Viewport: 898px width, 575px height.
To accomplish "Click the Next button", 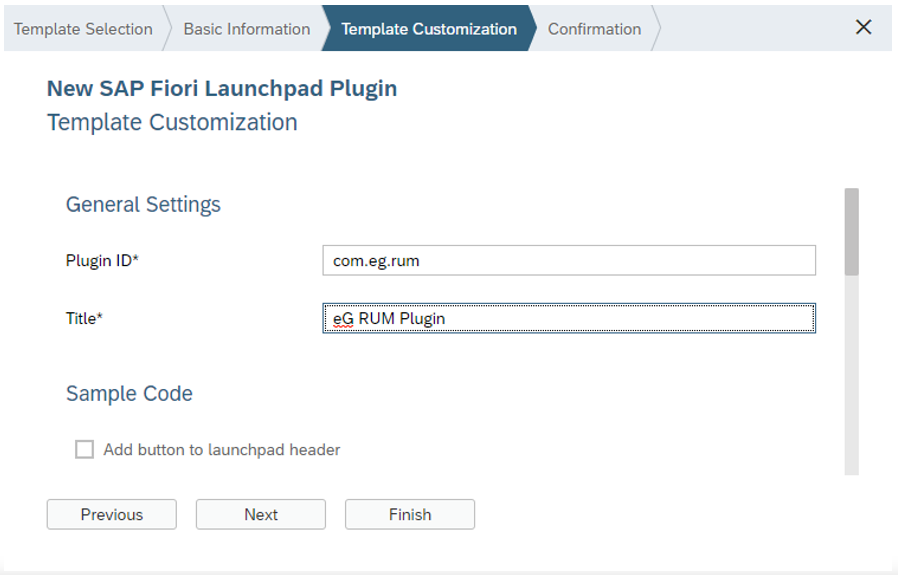I will tap(261, 514).
